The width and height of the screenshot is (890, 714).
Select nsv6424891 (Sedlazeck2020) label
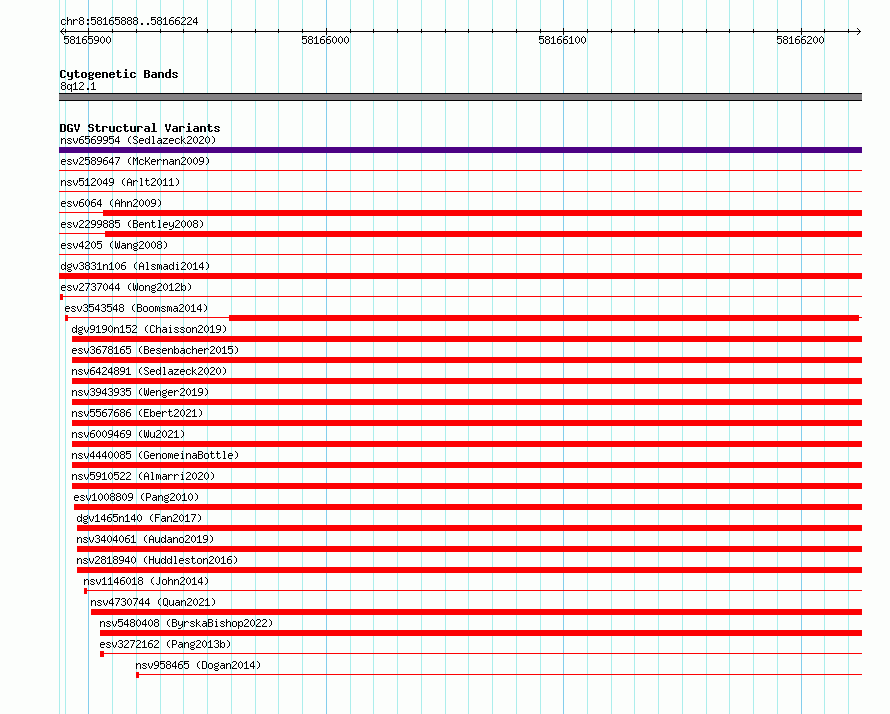[149, 371]
